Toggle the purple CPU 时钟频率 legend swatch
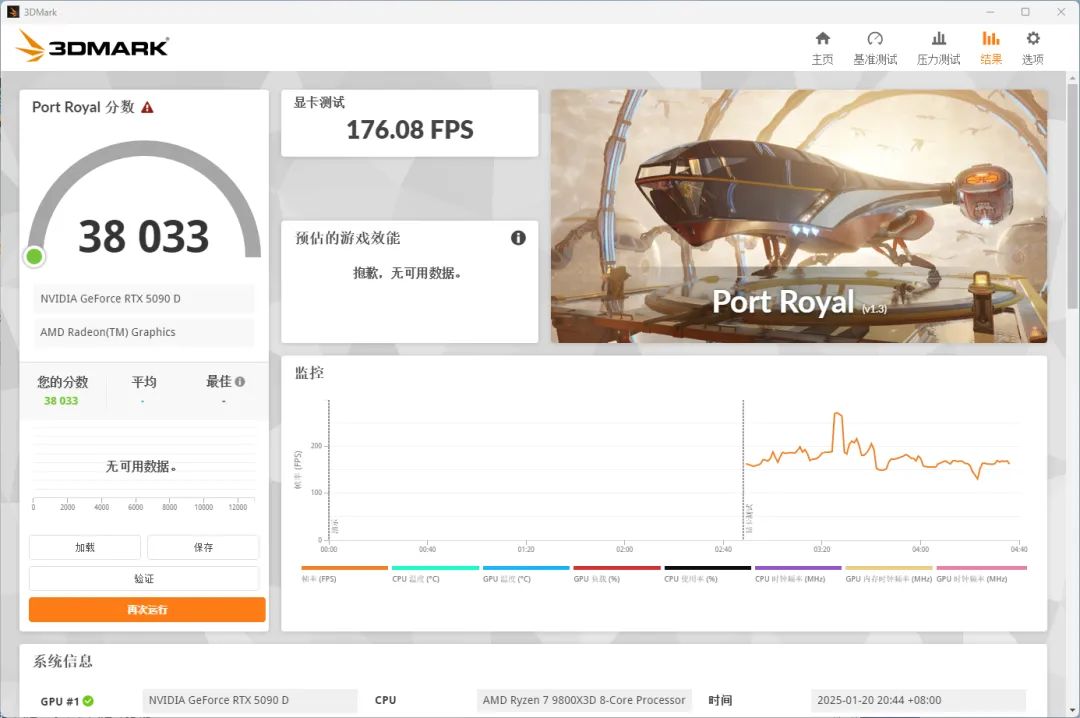This screenshot has height=718, width=1080. [x=798, y=568]
